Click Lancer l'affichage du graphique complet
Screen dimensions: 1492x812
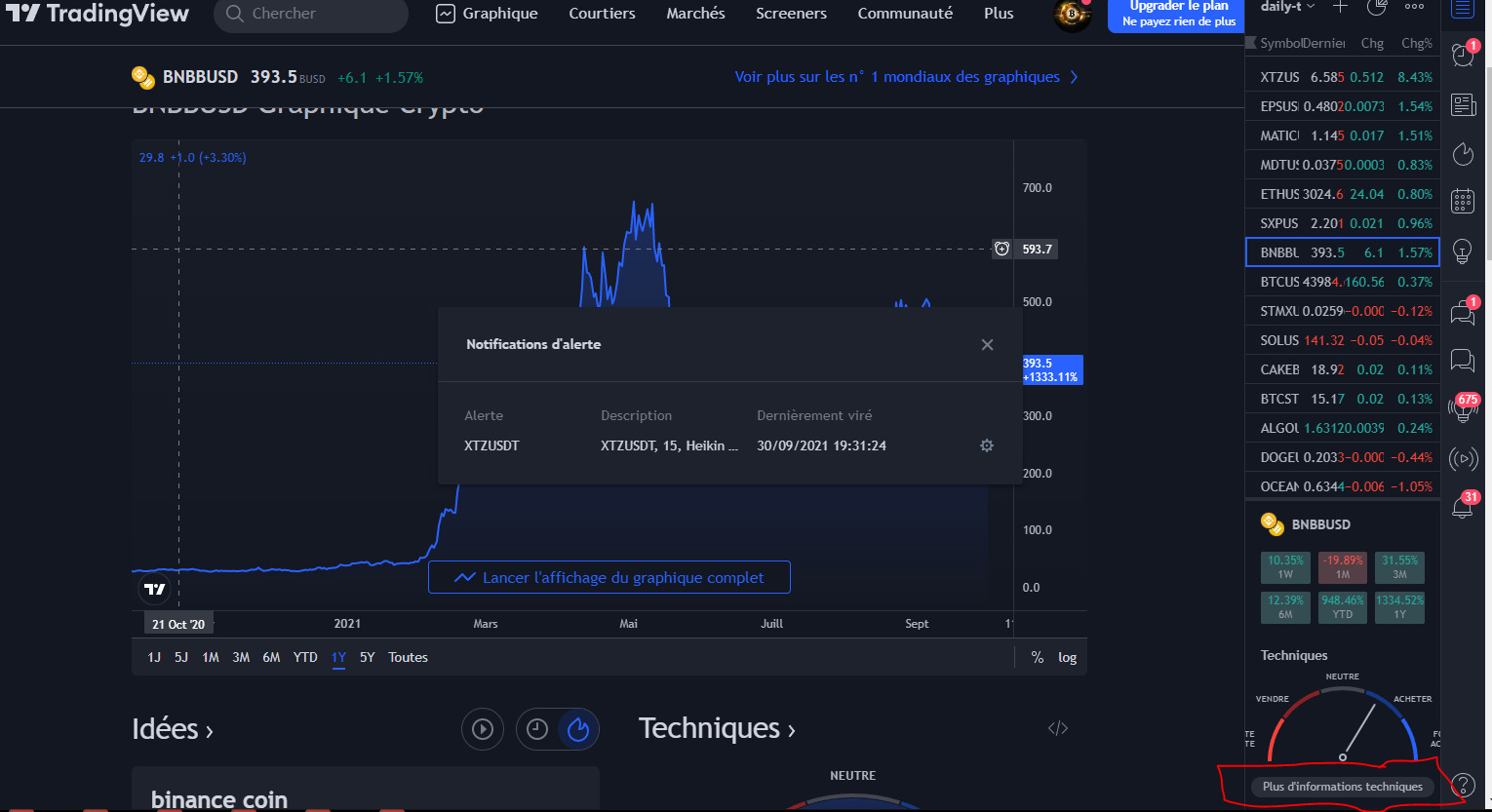pos(609,577)
